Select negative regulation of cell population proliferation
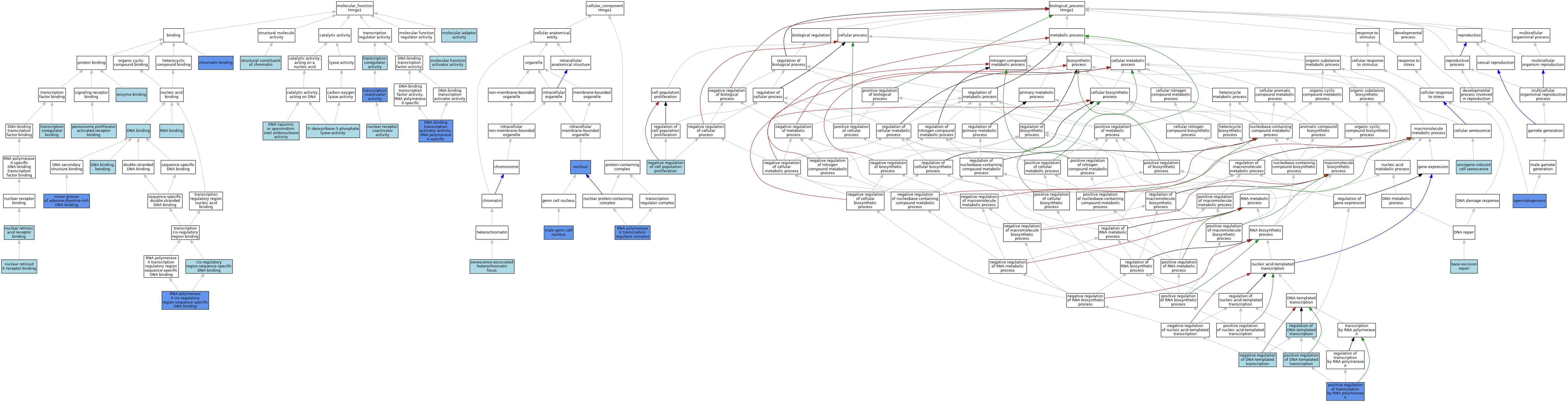Viewport: 1568px width, 402px height. pyautogui.click(x=665, y=167)
